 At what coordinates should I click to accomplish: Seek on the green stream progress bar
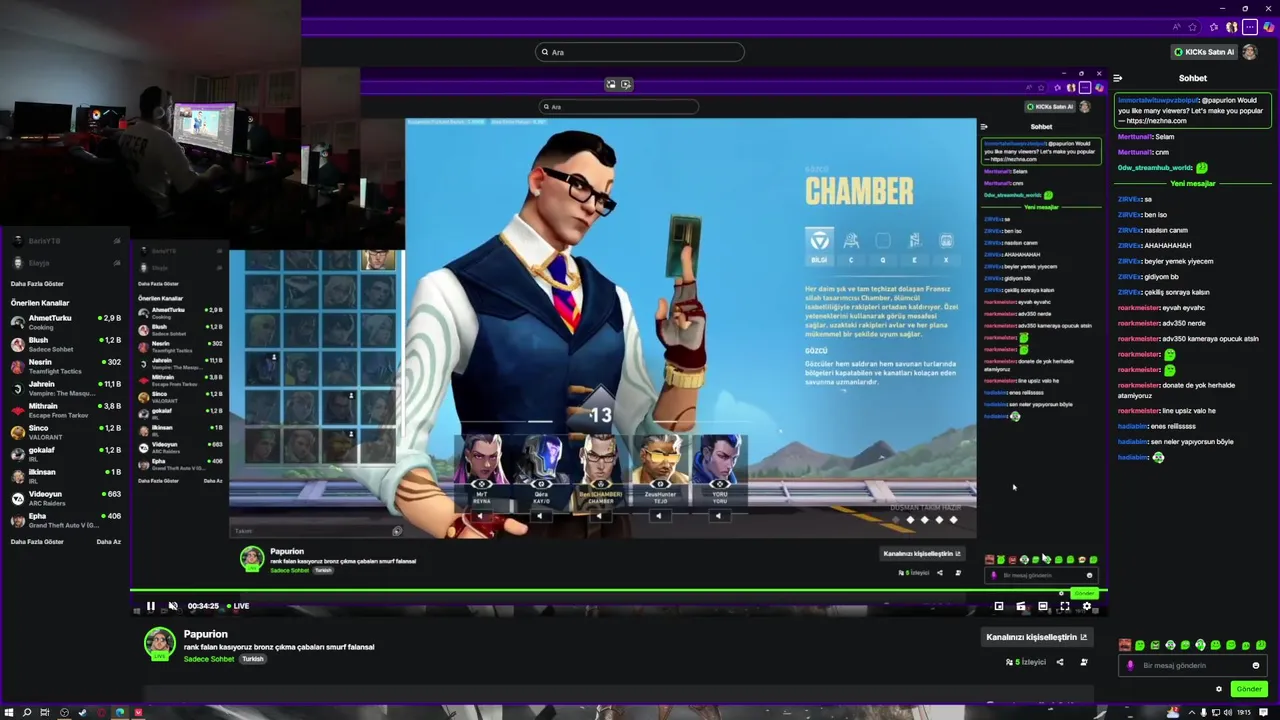(x=619, y=591)
